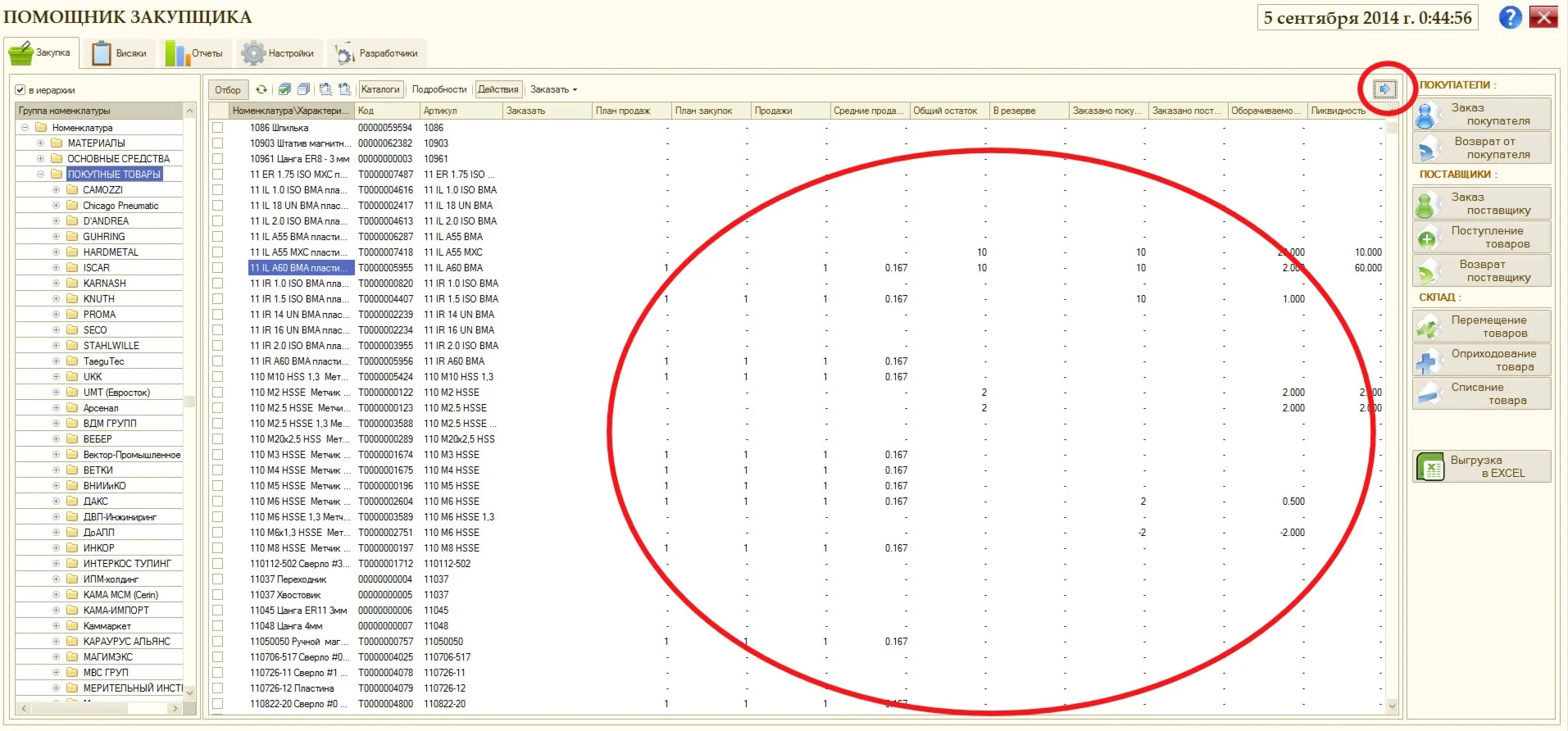
Task: Collapse the ПОКУПНЫЕ ТОВАРЫ tree node
Action: point(40,174)
